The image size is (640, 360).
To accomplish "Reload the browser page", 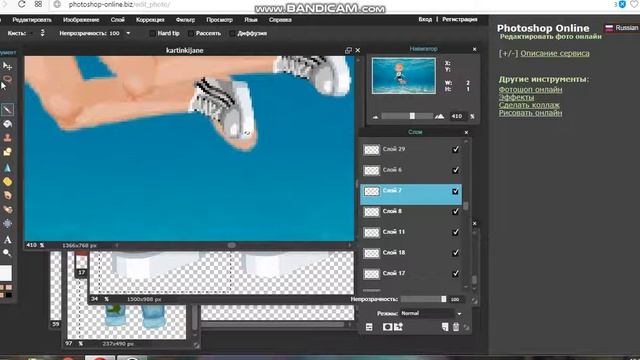I will [22, 4].
